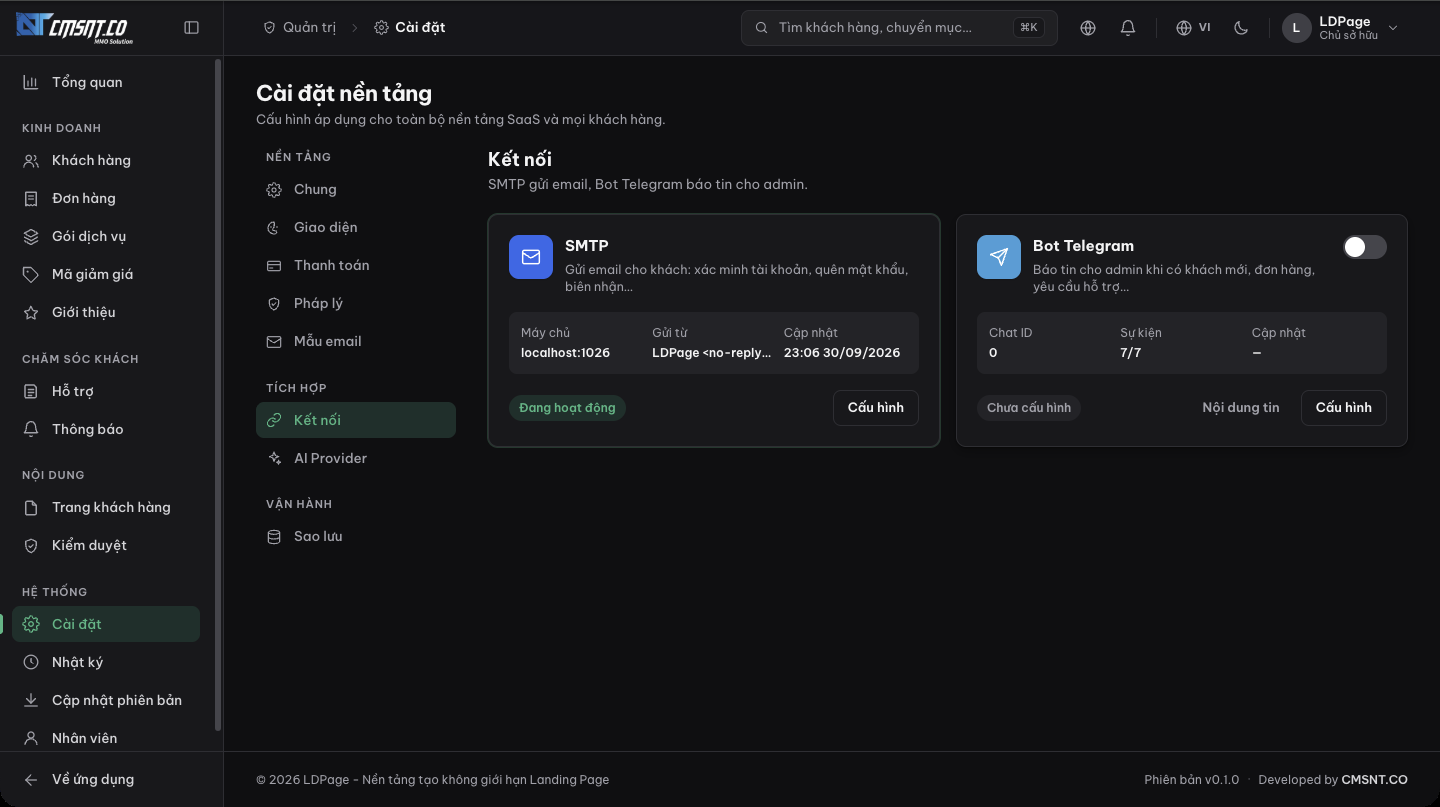Go to Đơn hàng in sidebar
The height and width of the screenshot is (807, 1440).
(x=106, y=198)
